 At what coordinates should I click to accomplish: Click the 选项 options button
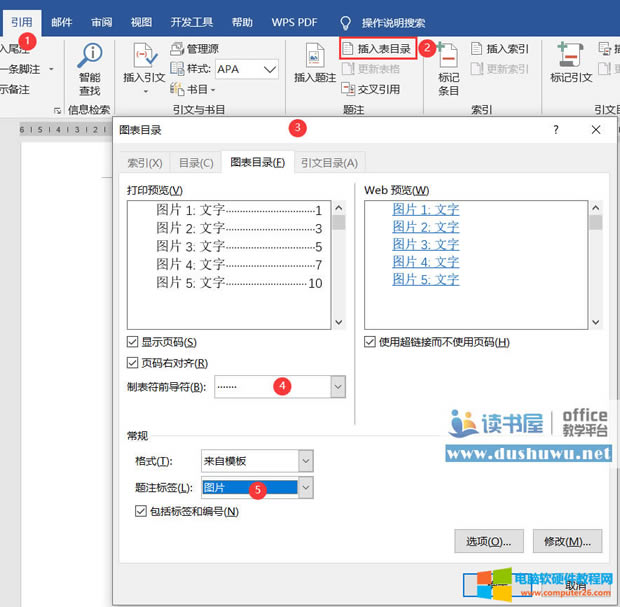coord(489,541)
